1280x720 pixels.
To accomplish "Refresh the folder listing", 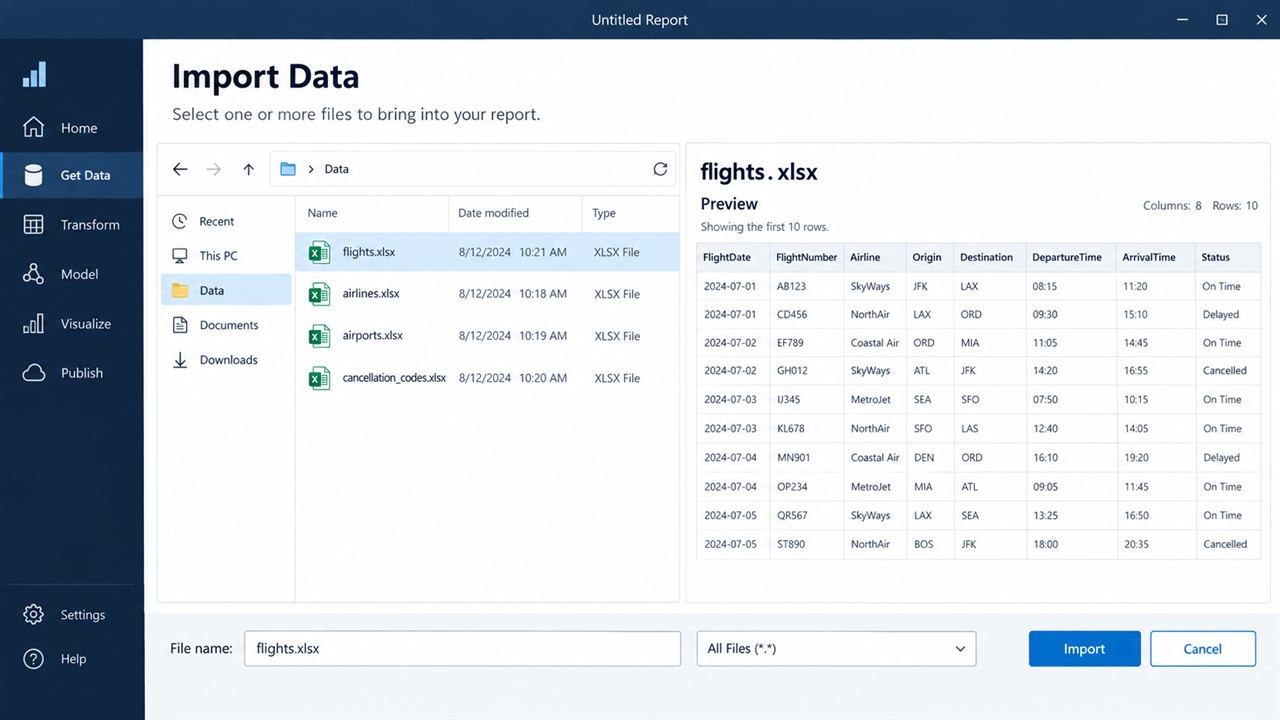I will coord(660,169).
